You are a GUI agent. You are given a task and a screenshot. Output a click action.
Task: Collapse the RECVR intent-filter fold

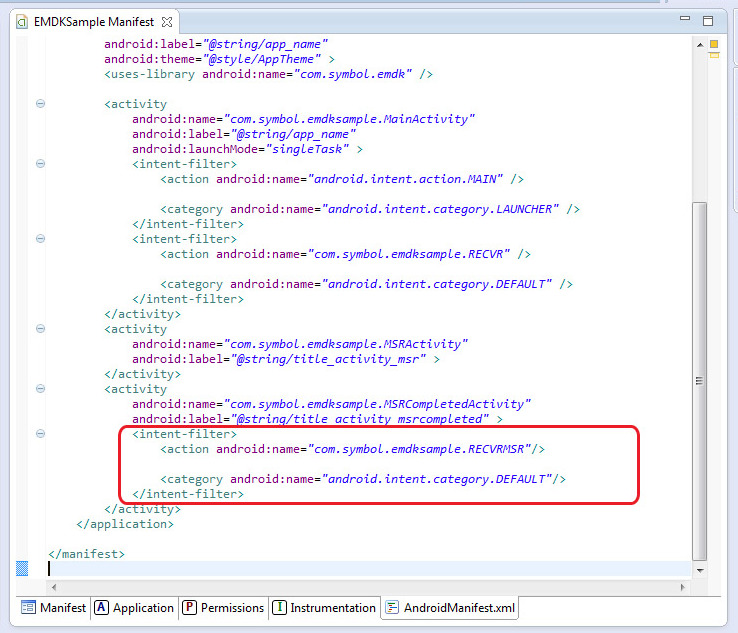[40, 239]
